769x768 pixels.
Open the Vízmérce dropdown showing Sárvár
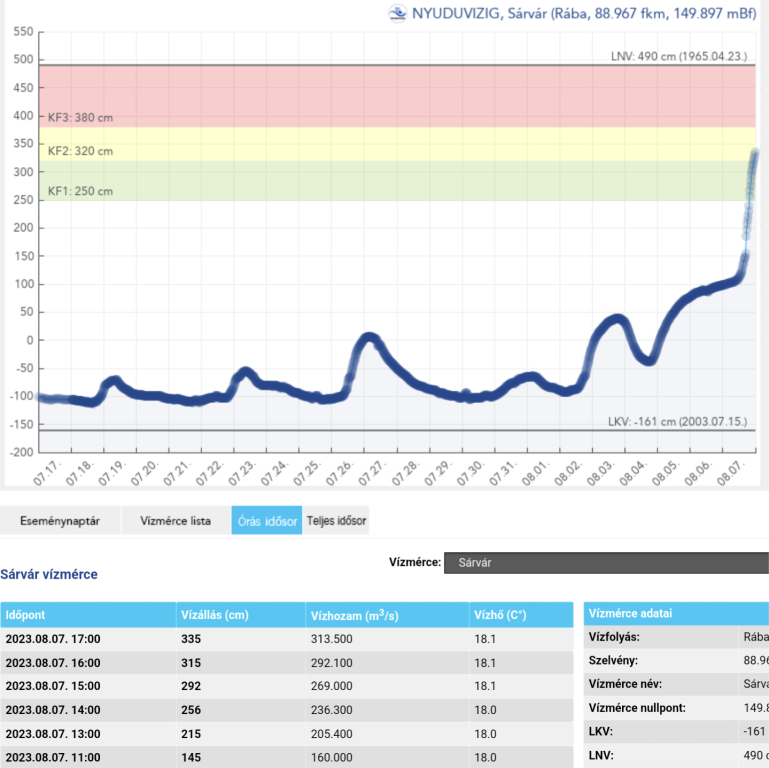pyautogui.click(x=605, y=563)
